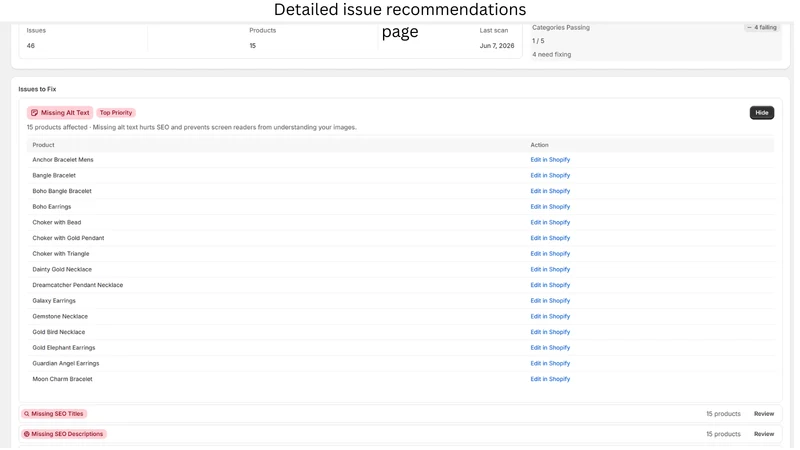Click the Hide button for Missing Alt Text

click(761, 113)
